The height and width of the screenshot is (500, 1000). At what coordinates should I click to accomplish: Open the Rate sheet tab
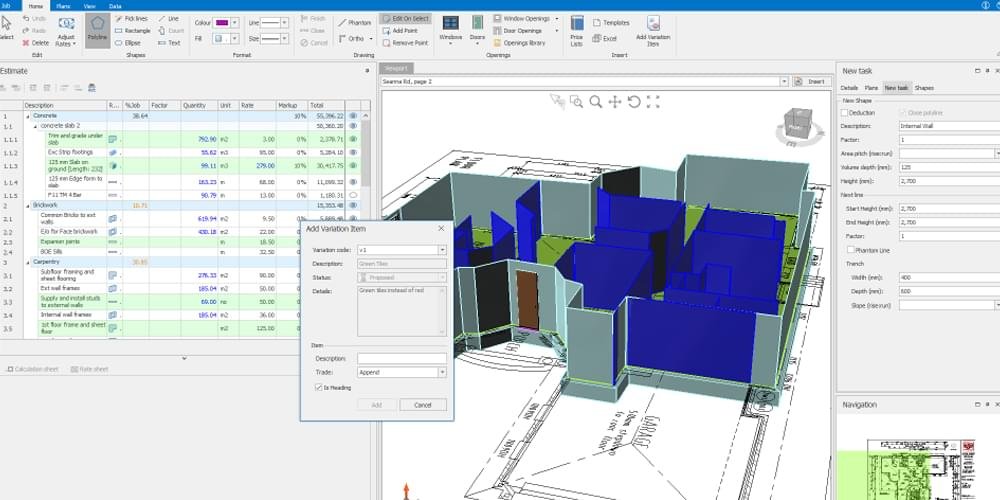point(89,369)
